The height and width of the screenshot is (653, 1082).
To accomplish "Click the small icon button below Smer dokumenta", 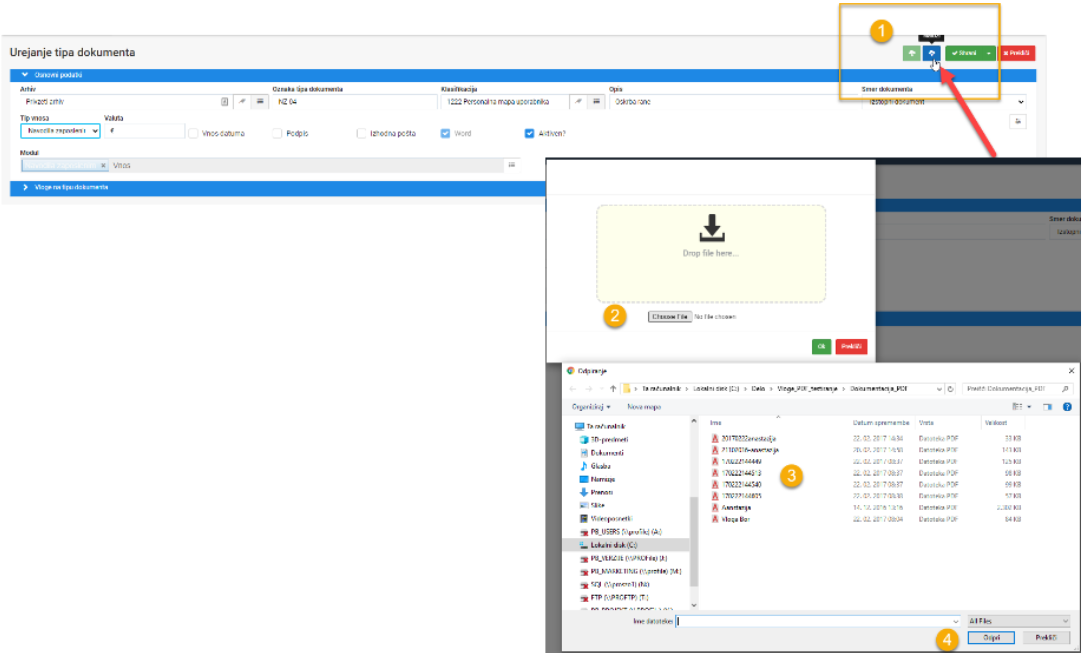I will [x=1018, y=121].
